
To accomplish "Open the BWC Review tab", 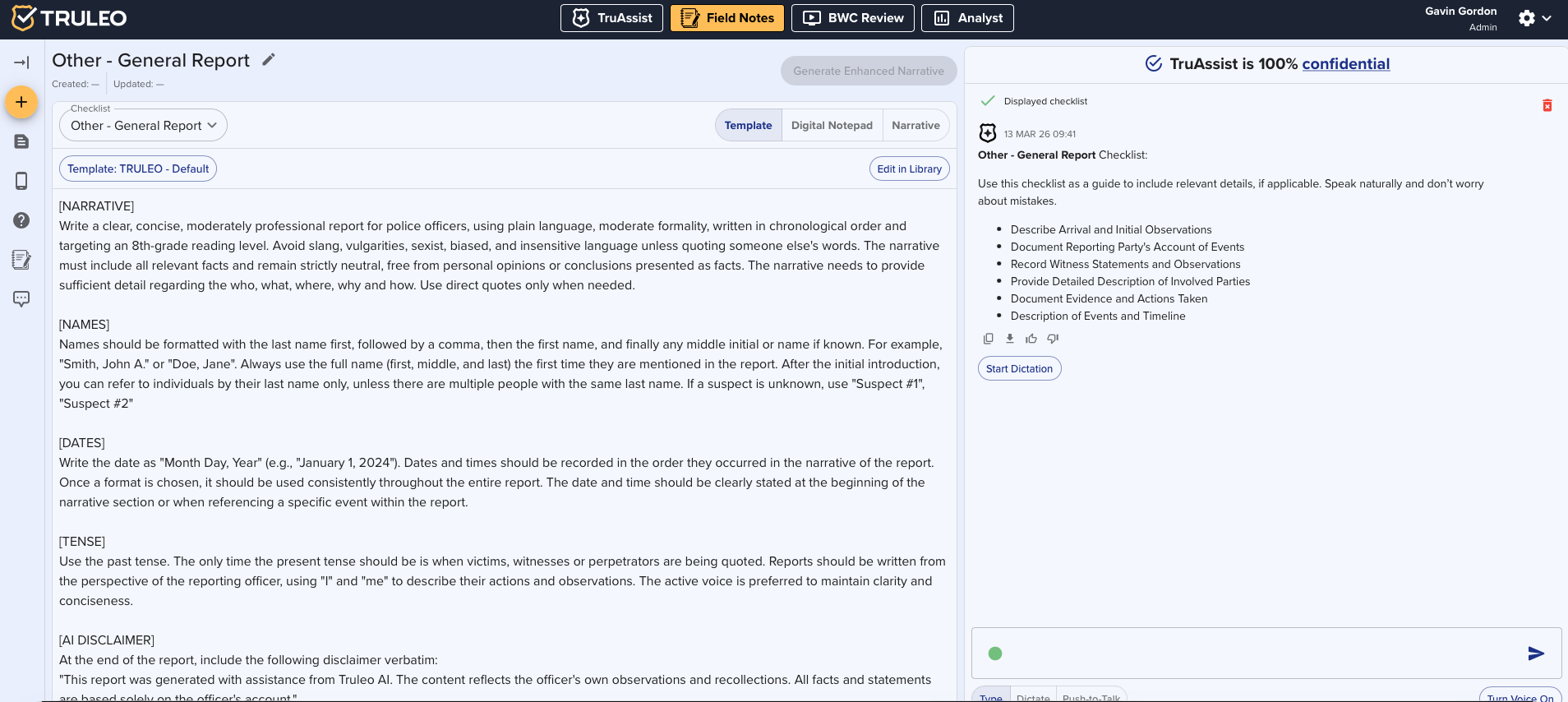I will point(852,18).
